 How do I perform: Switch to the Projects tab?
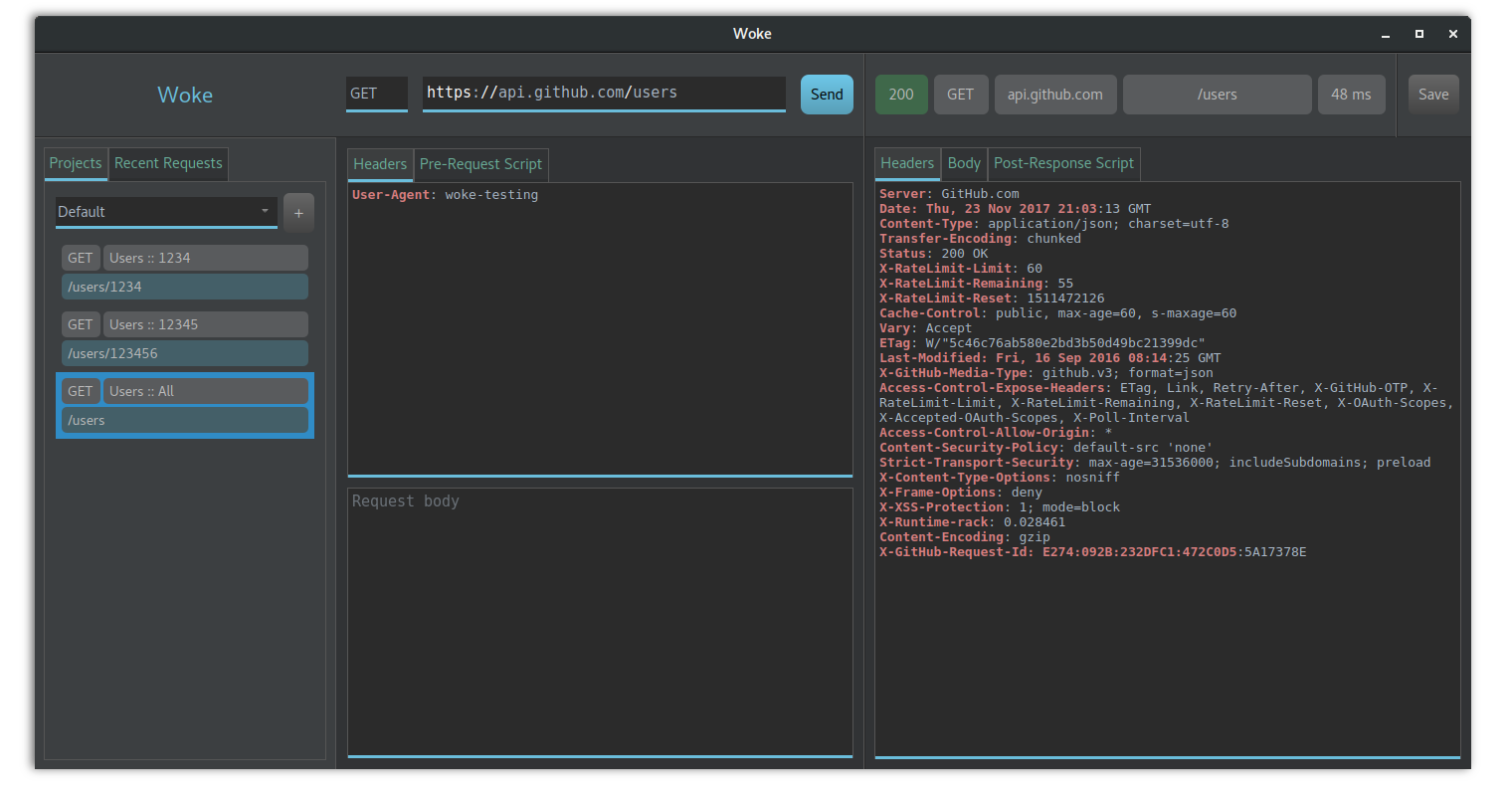(76, 163)
